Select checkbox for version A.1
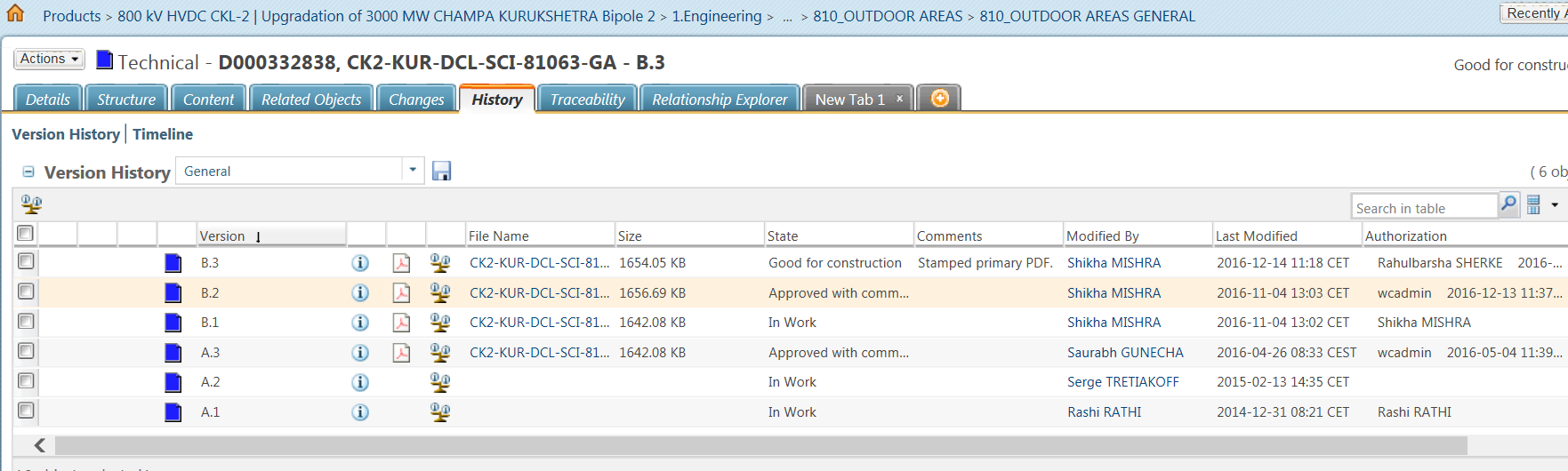This screenshot has height=471, width=1568. [26, 411]
